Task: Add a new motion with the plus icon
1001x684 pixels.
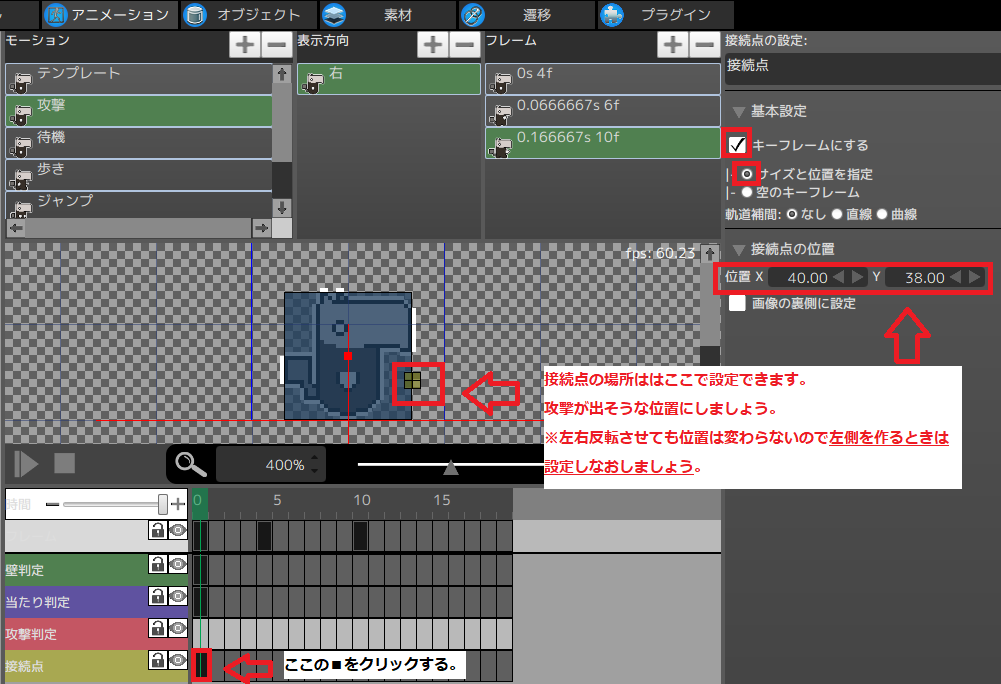Action: (x=244, y=44)
